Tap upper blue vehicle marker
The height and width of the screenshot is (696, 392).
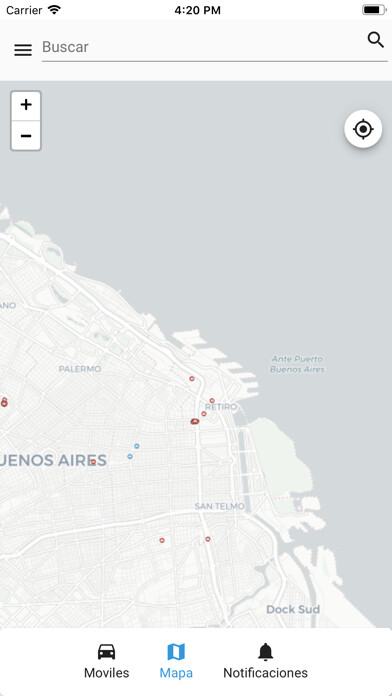point(137,446)
